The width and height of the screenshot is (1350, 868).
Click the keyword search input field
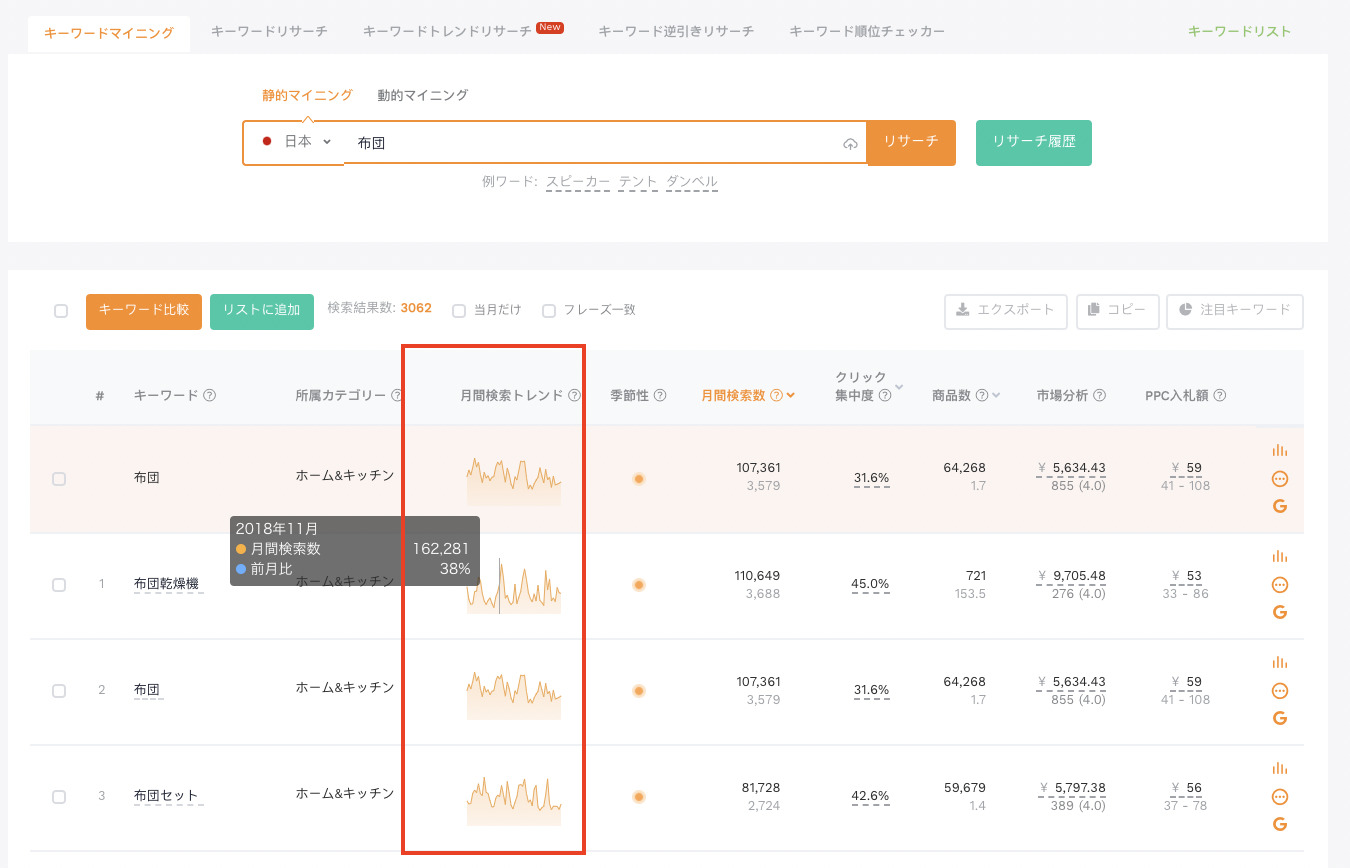point(590,143)
